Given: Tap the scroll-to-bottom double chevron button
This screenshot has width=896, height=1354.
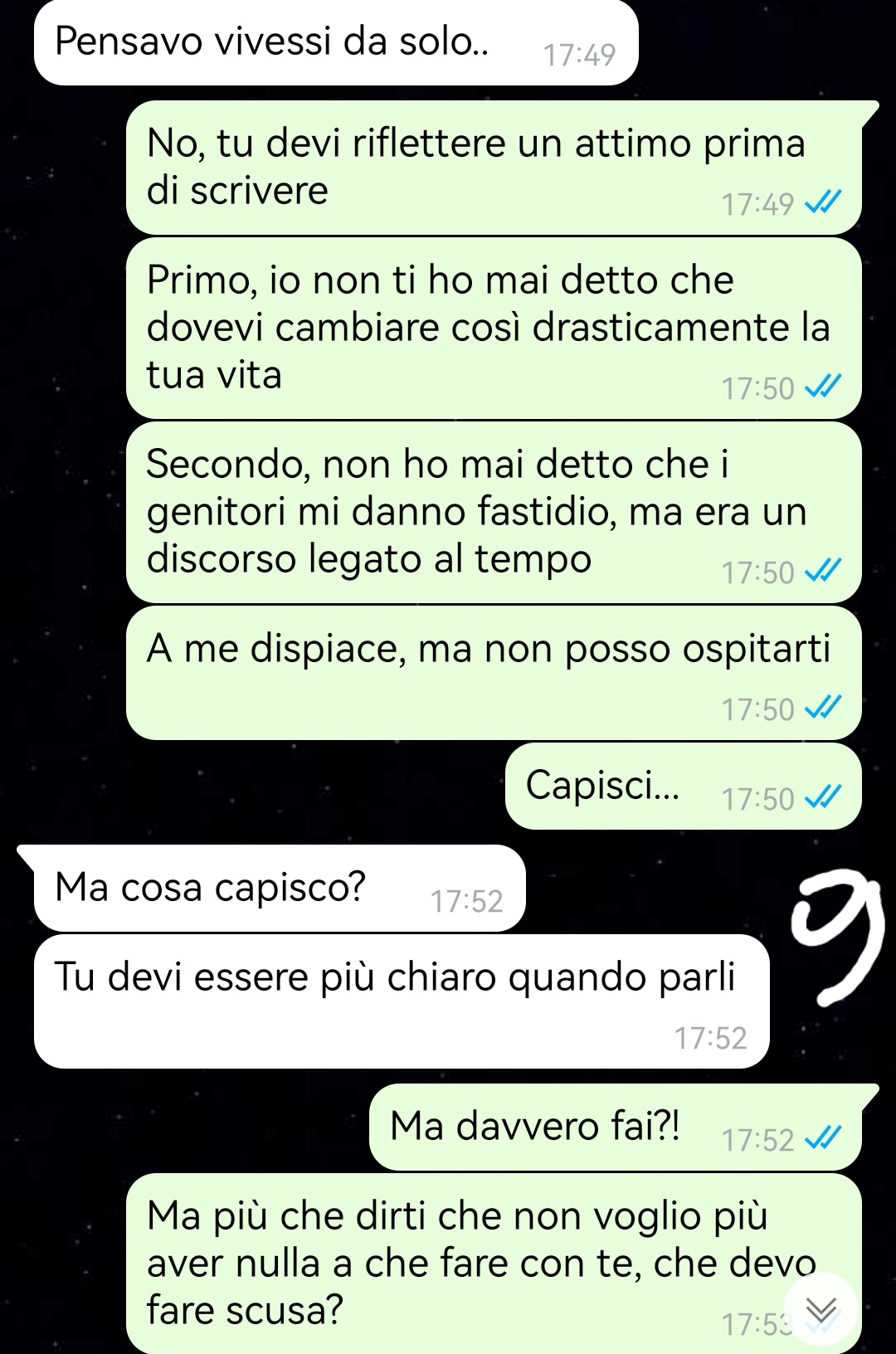Looking at the screenshot, I should tap(821, 1310).
